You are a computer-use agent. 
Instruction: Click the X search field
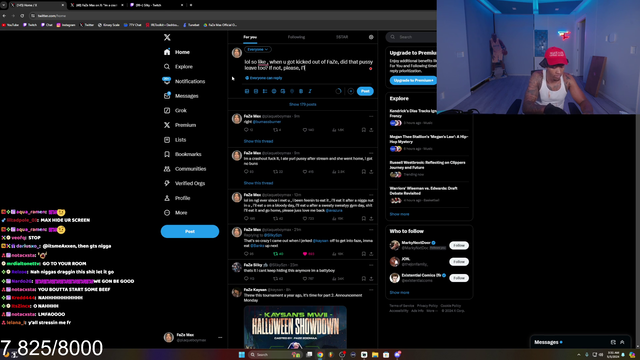click(x=412, y=37)
